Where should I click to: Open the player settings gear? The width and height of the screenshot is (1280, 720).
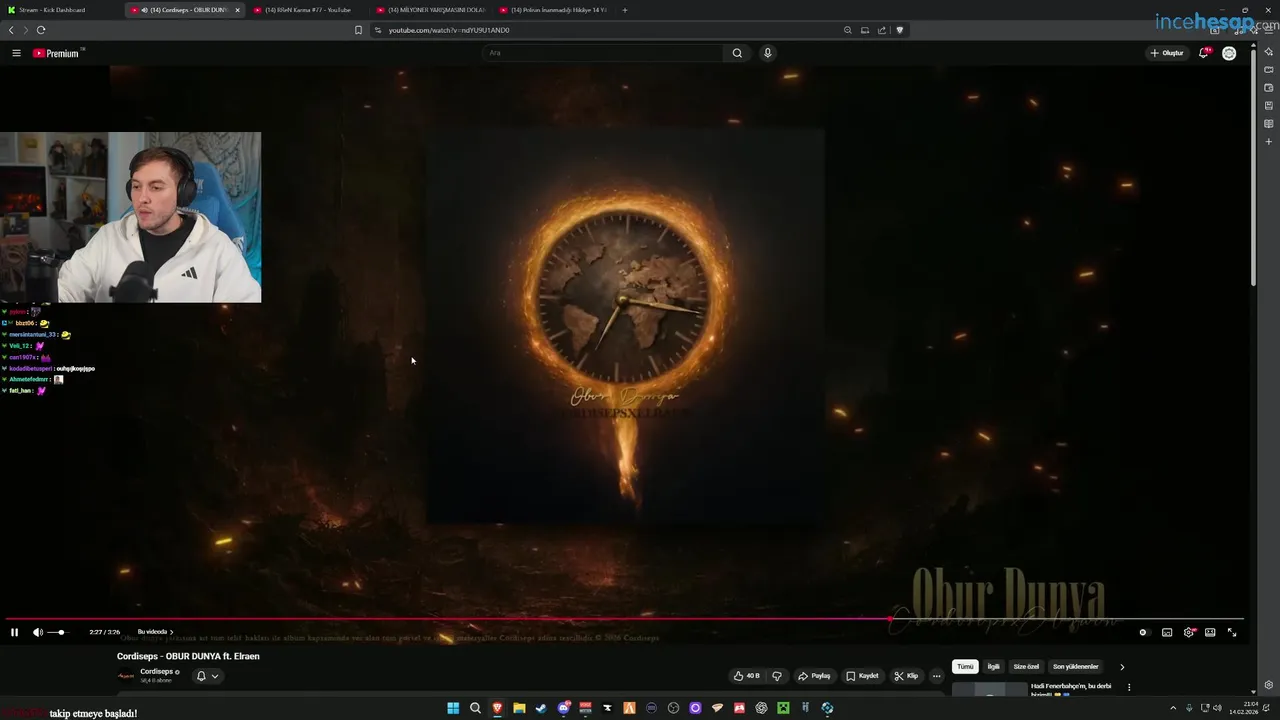click(1189, 632)
